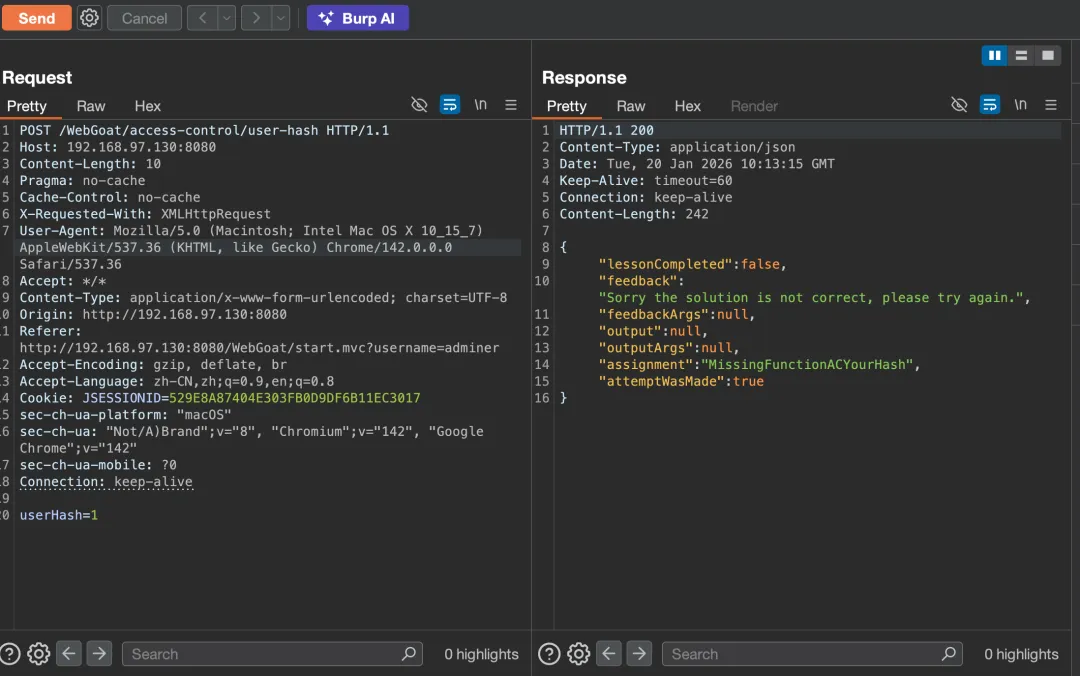Switch Request view to Hex tab
Screen dimensions: 1080x676
tap(148, 106)
